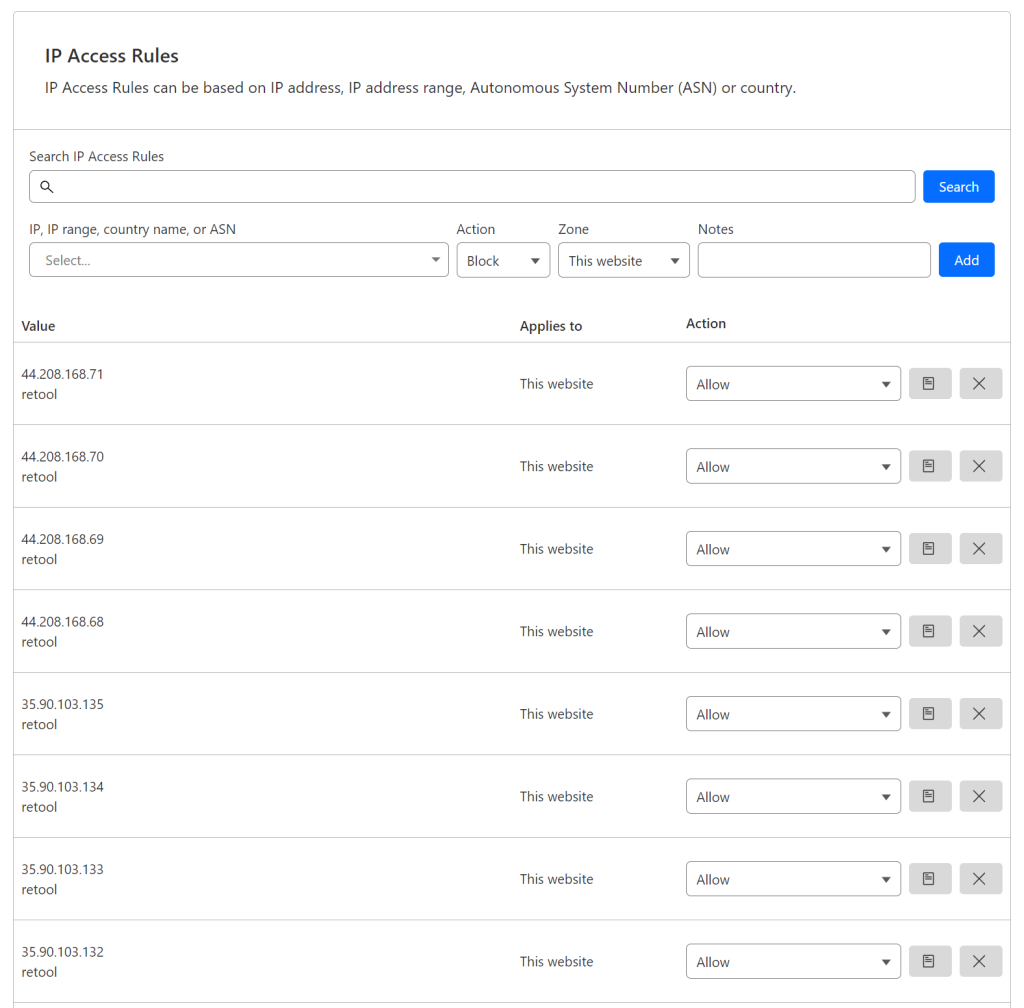Open notes icon for 35.90.103.134 rule
The height and width of the screenshot is (1008, 1024).
929,796
